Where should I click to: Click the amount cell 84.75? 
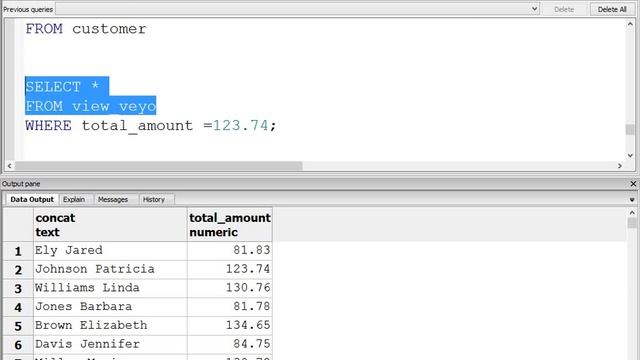pyautogui.click(x=230, y=344)
